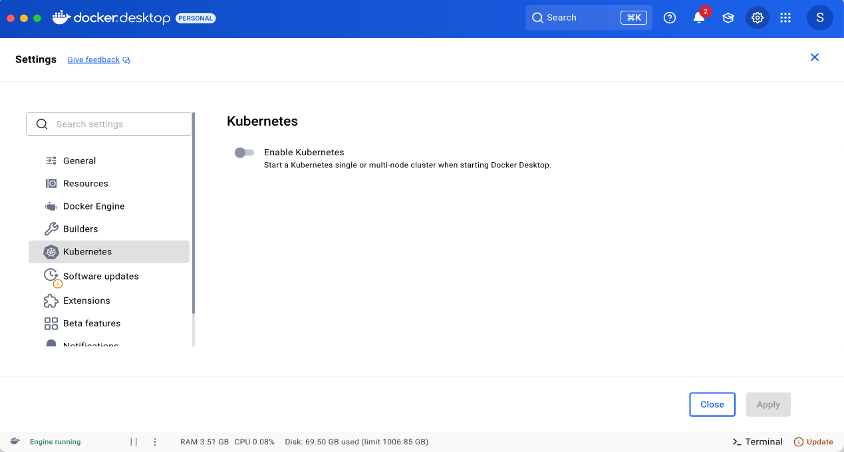
Task: Click the General sliders icon
Action: 51,160
